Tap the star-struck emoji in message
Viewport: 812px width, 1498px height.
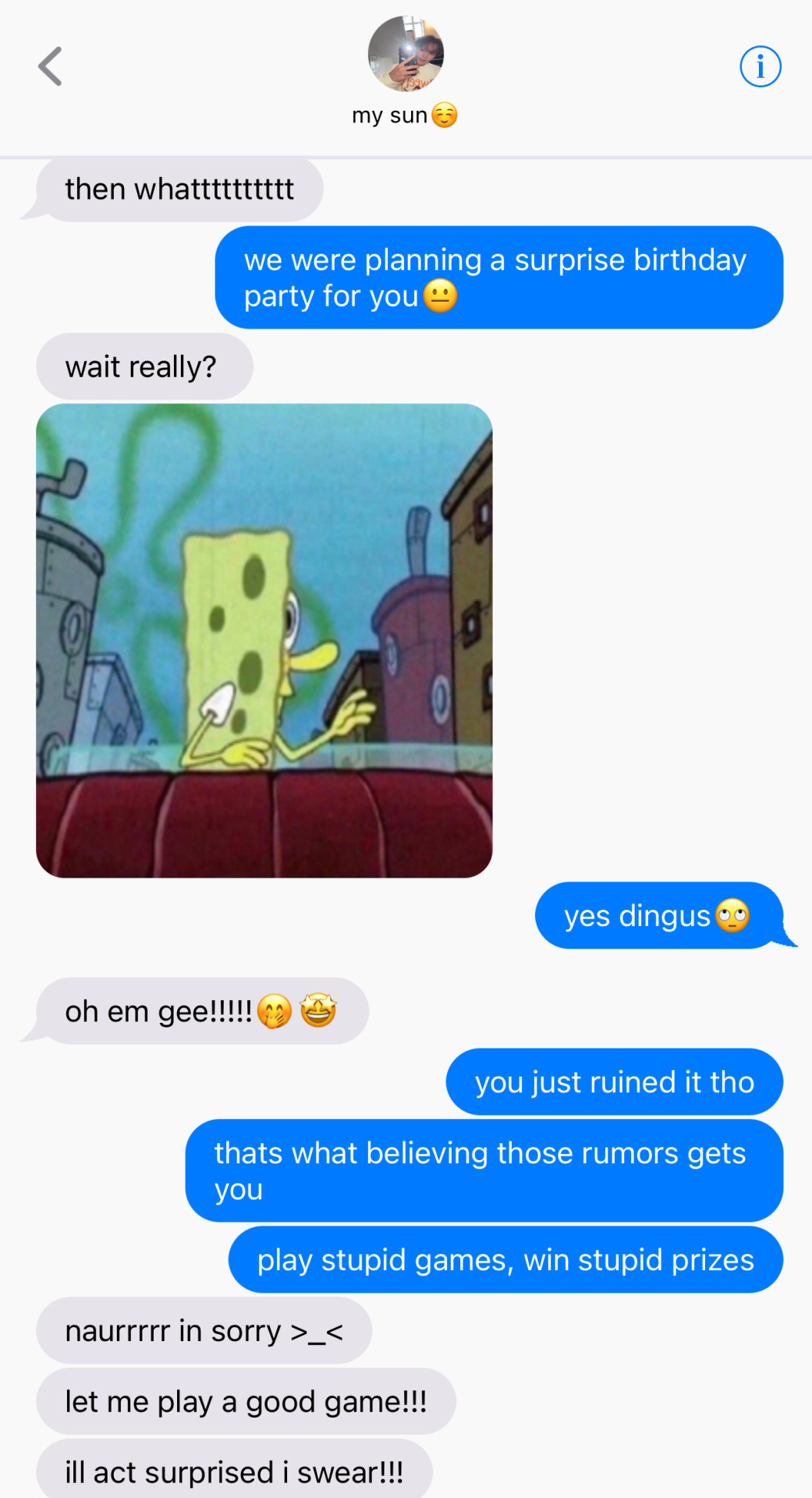click(x=318, y=1011)
